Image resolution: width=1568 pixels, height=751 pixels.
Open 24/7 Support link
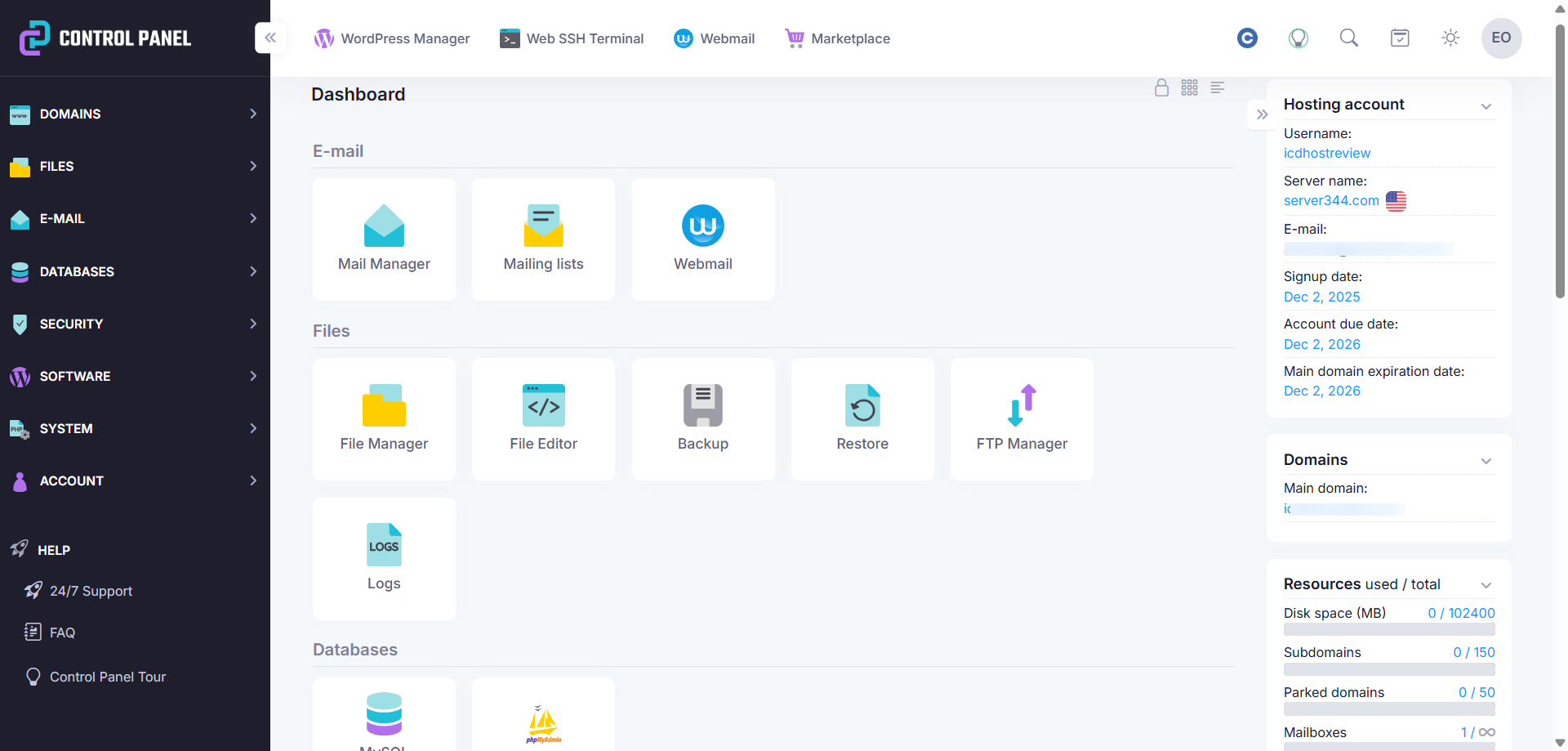tap(78, 591)
